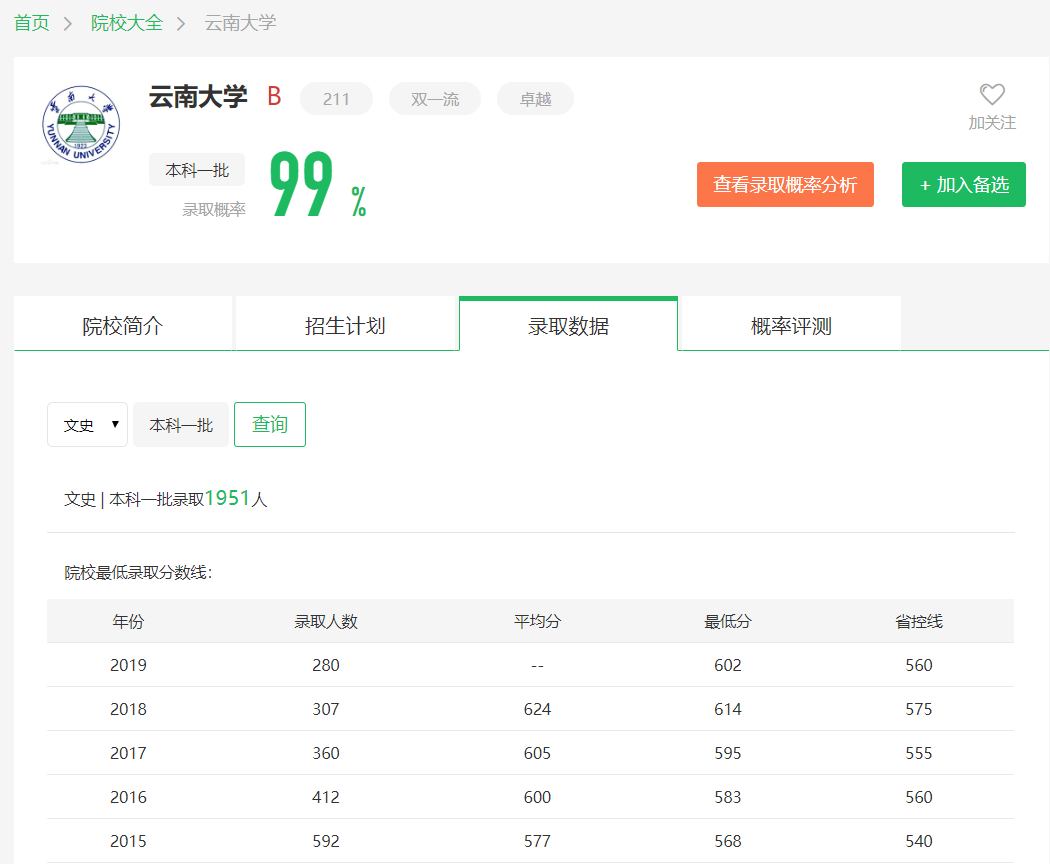Click 查看录取概率分析 orange button

pyautogui.click(x=785, y=185)
